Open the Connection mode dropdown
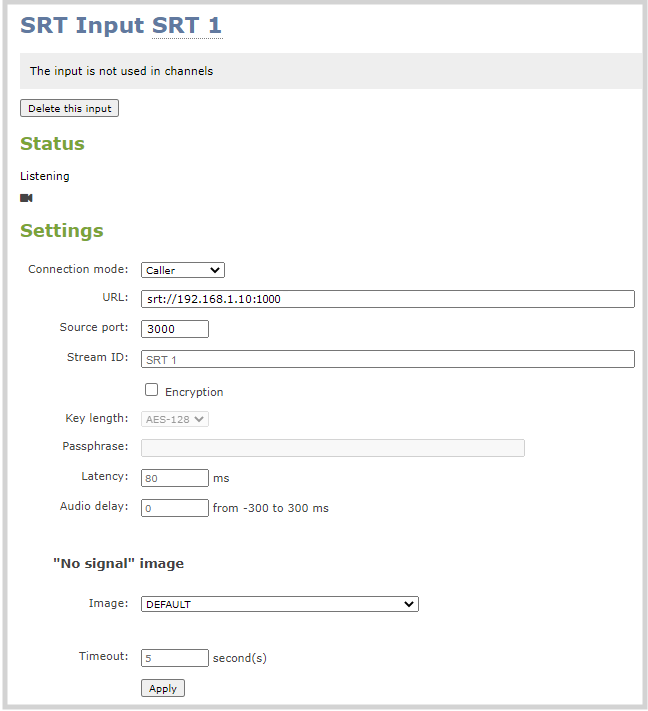648x711 pixels. tap(183, 270)
